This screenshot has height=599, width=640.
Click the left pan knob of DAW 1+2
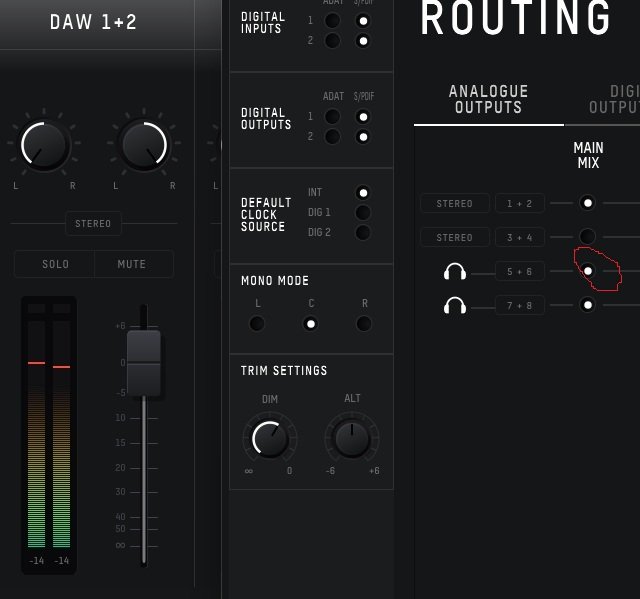pos(43,144)
